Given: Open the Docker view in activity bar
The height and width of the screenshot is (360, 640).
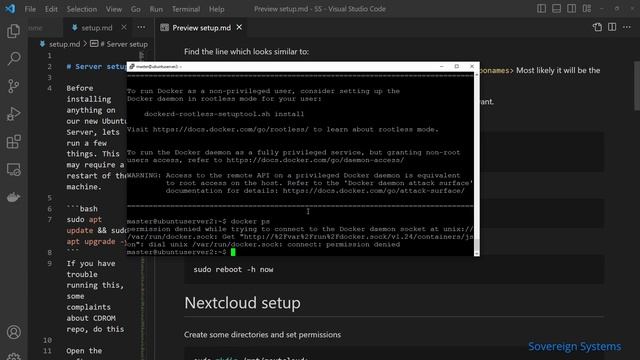Looking at the screenshot, I should 13,197.
